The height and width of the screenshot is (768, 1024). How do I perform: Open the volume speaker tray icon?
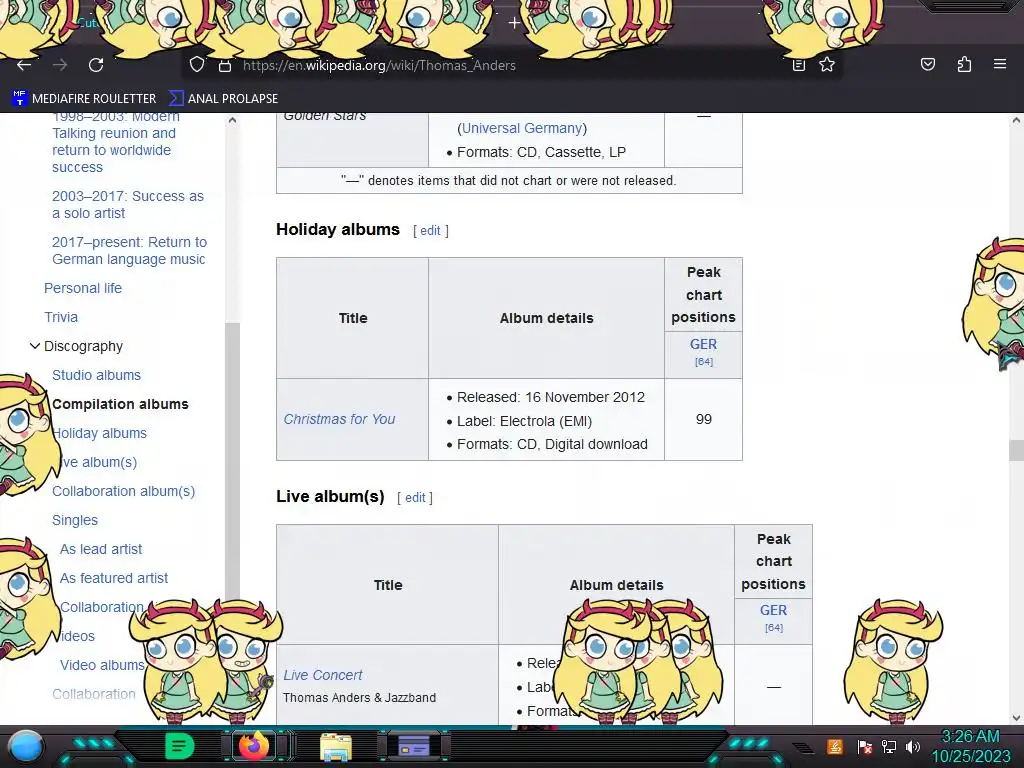click(913, 746)
